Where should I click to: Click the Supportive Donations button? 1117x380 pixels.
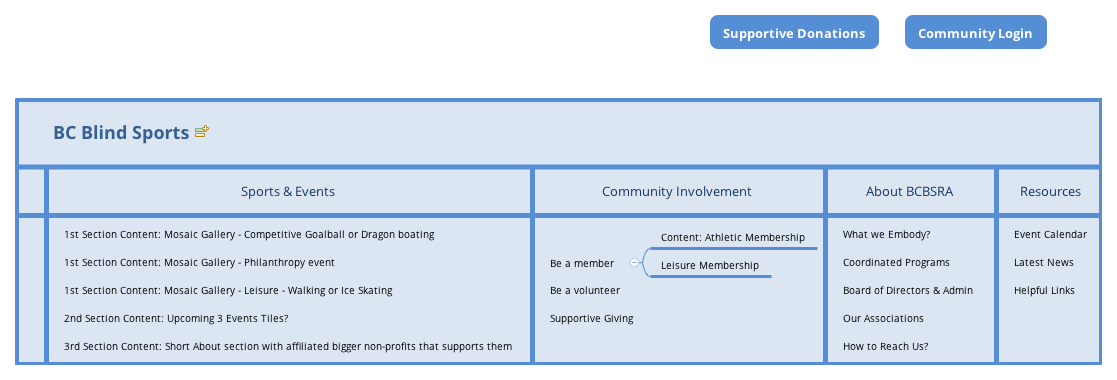tap(794, 33)
